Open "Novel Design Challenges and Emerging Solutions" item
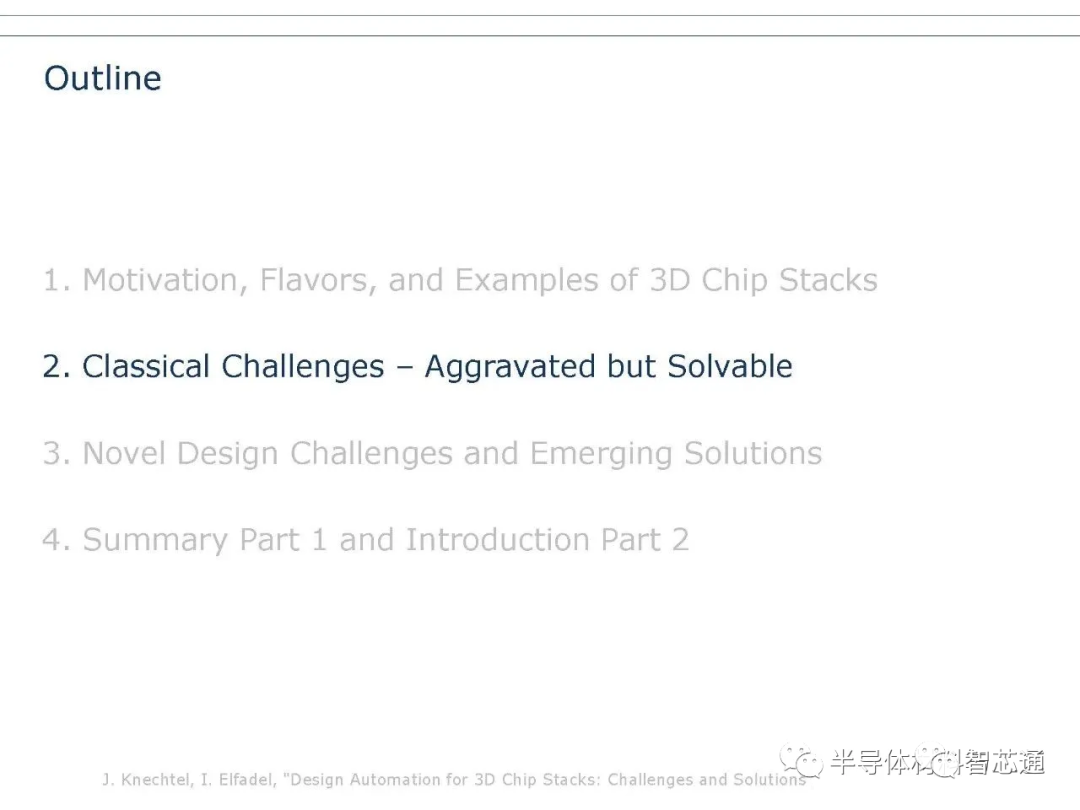Image resolution: width=1080 pixels, height=810 pixels. click(433, 454)
